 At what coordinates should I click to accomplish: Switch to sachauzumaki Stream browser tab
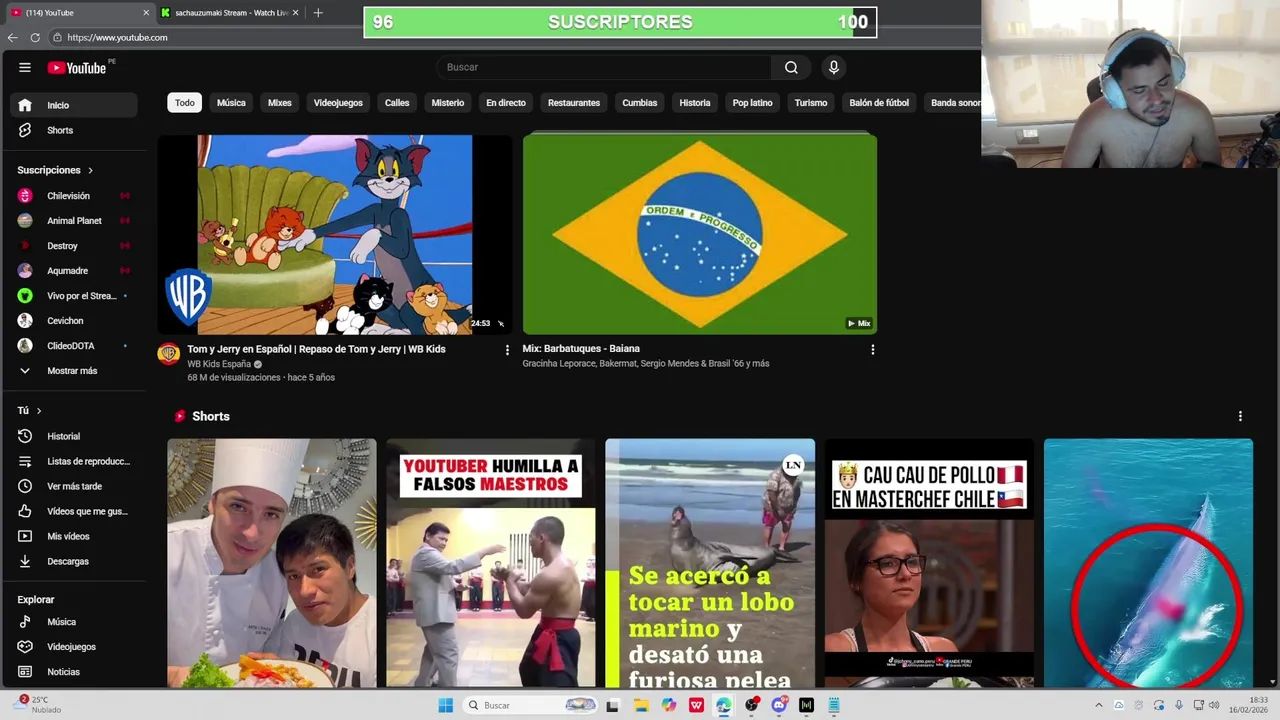(x=230, y=13)
